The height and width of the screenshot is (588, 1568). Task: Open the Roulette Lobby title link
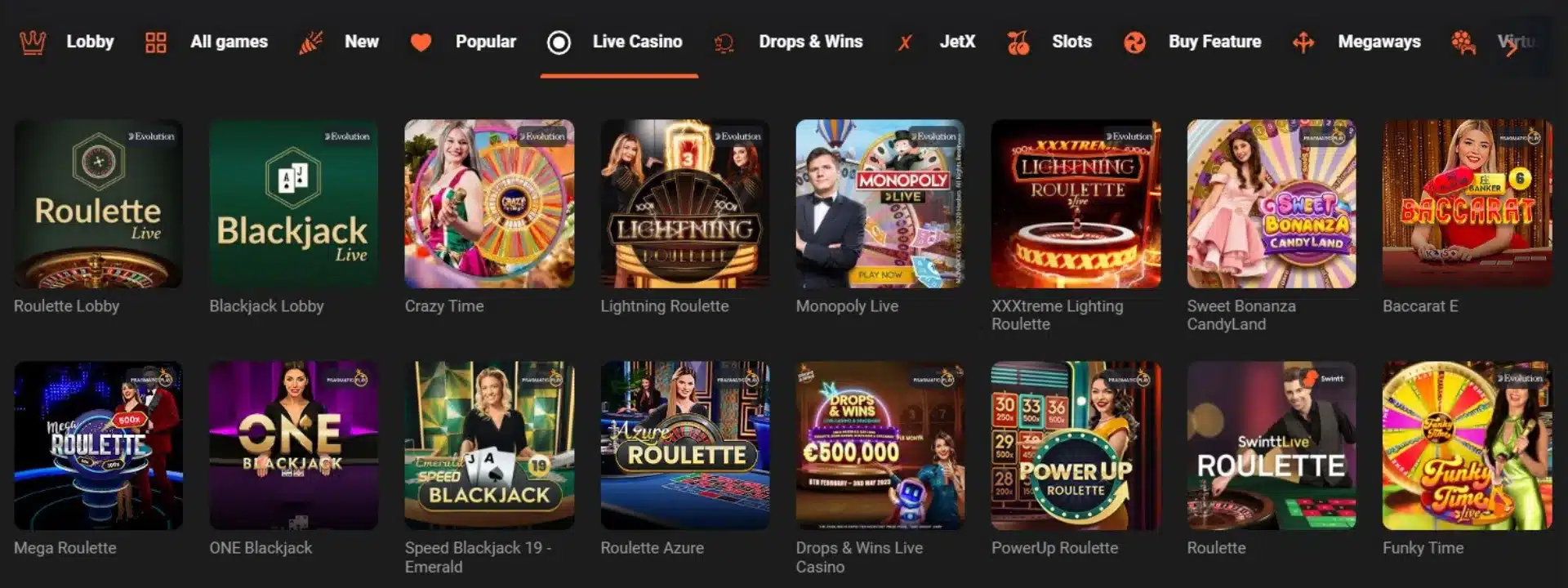(66, 306)
